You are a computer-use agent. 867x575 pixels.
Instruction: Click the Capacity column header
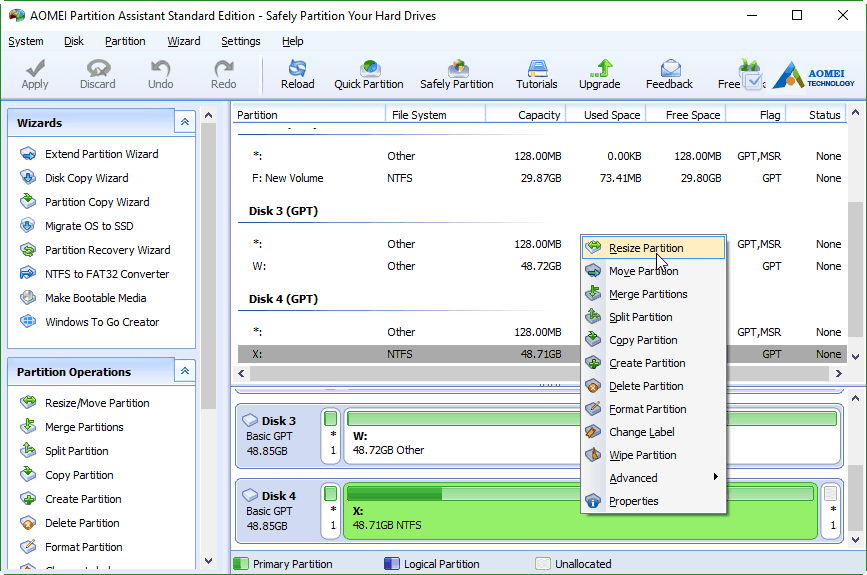click(539, 115)
